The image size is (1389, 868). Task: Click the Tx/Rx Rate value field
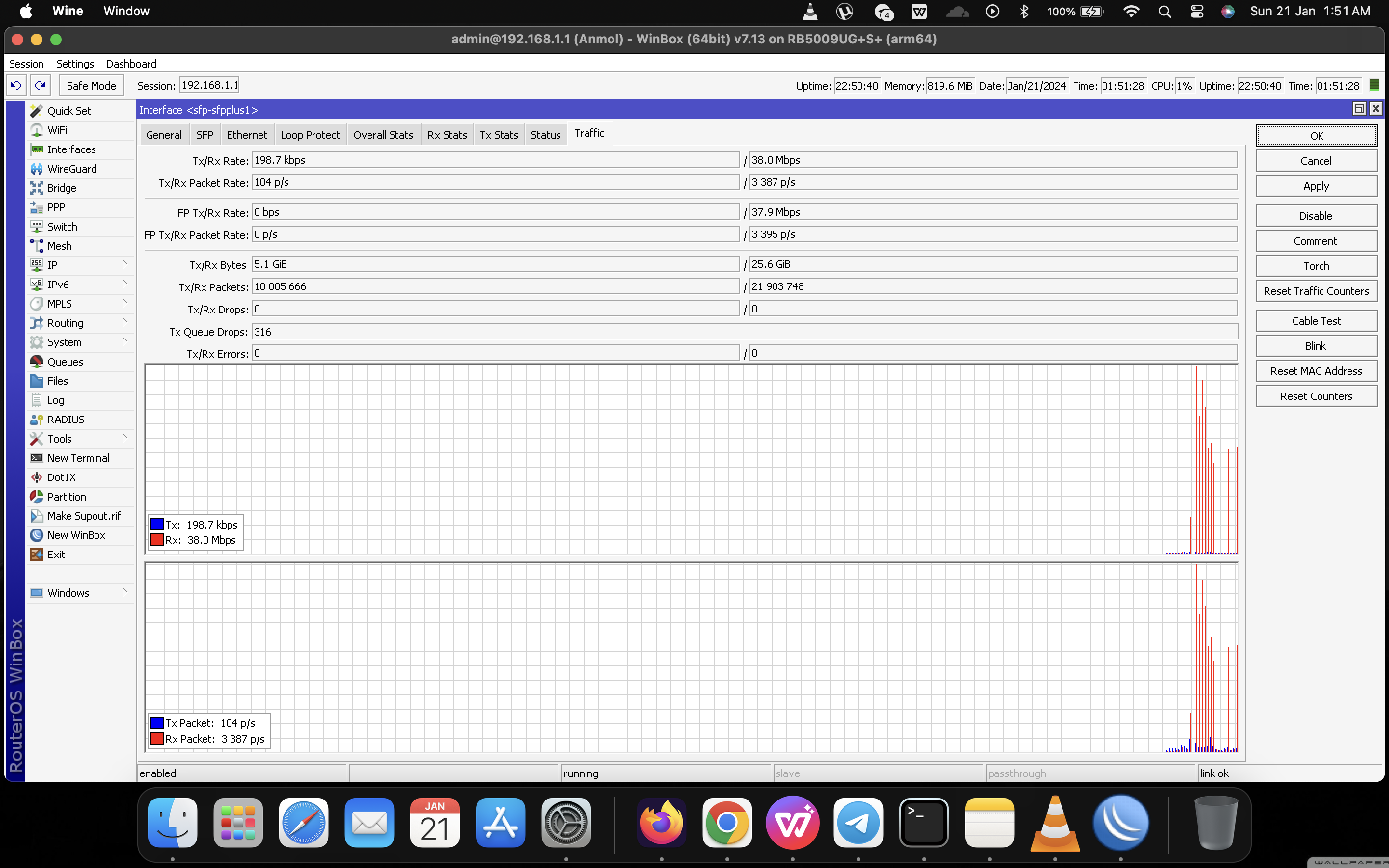pos(495,160)
